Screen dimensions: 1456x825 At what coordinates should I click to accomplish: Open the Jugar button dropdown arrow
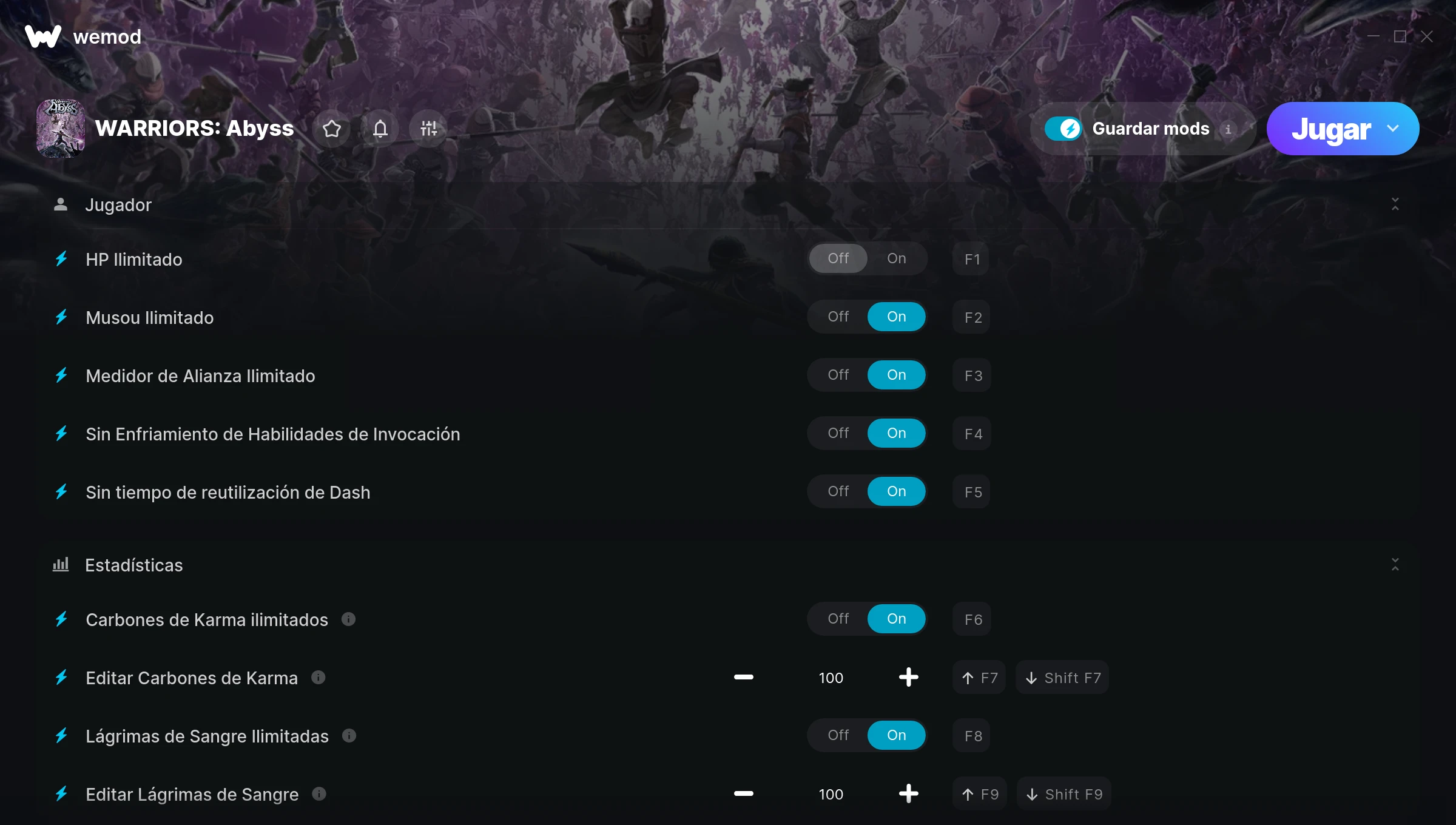[1393, 129]
